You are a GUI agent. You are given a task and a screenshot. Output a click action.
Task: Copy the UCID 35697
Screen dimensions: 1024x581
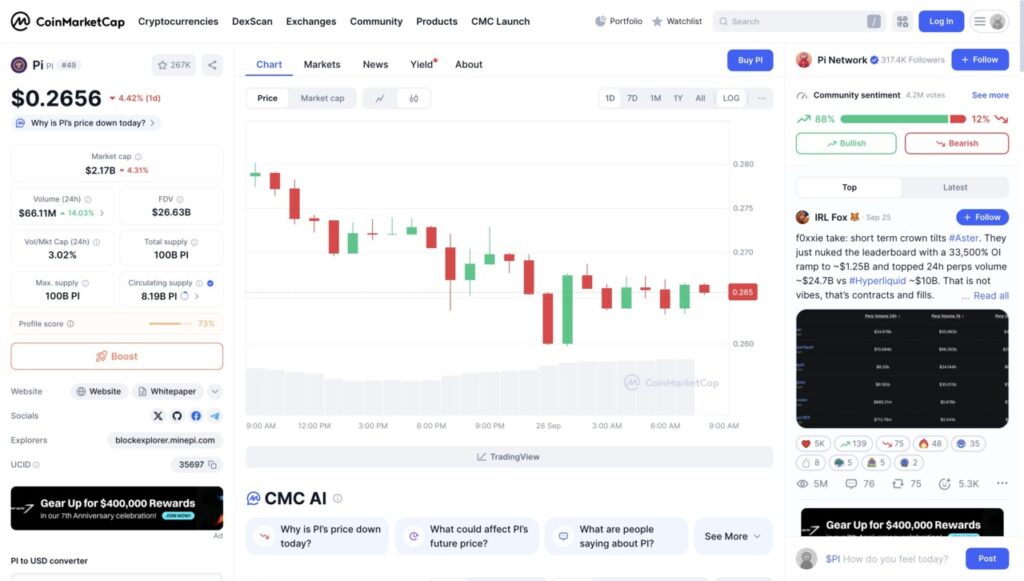(213, 464)
